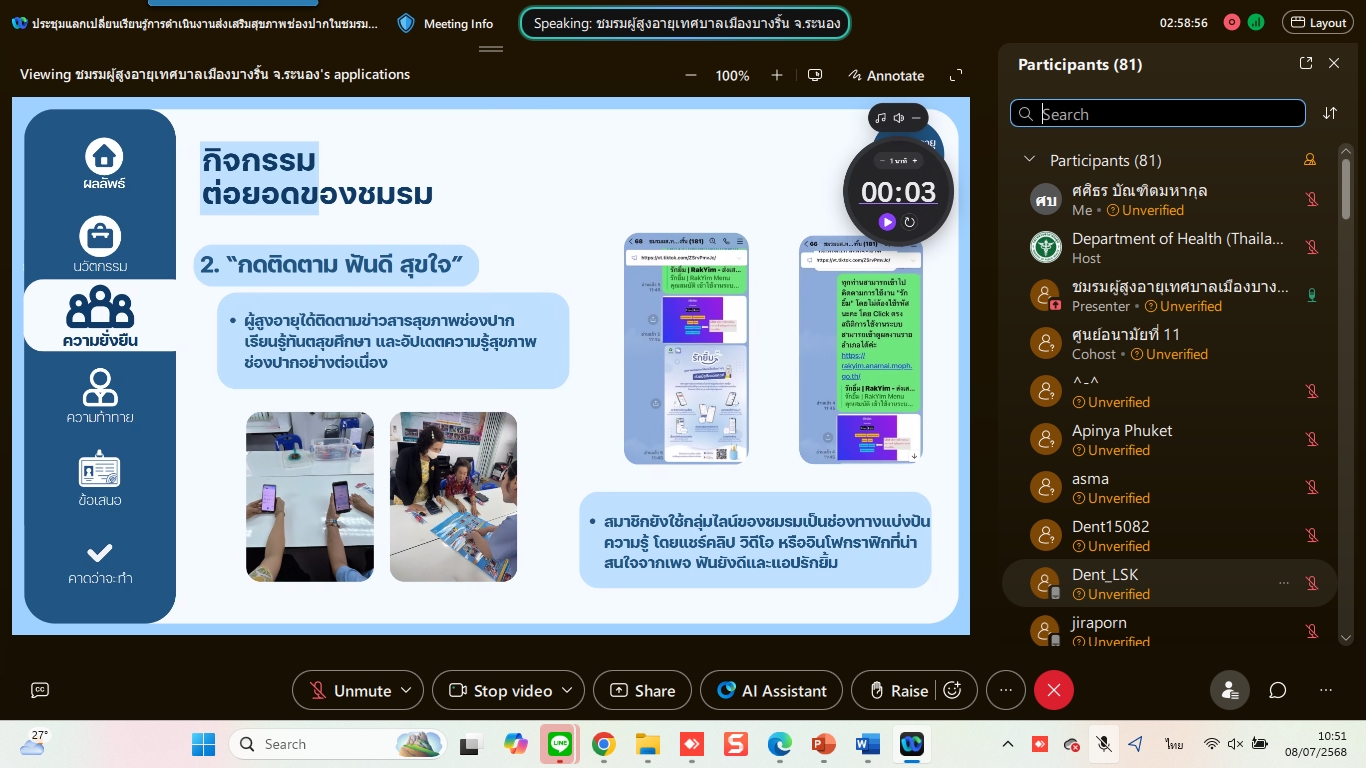
Task: Open the Unmute audio options arrow
Action: pyautogui.click(x=406, y=690)
